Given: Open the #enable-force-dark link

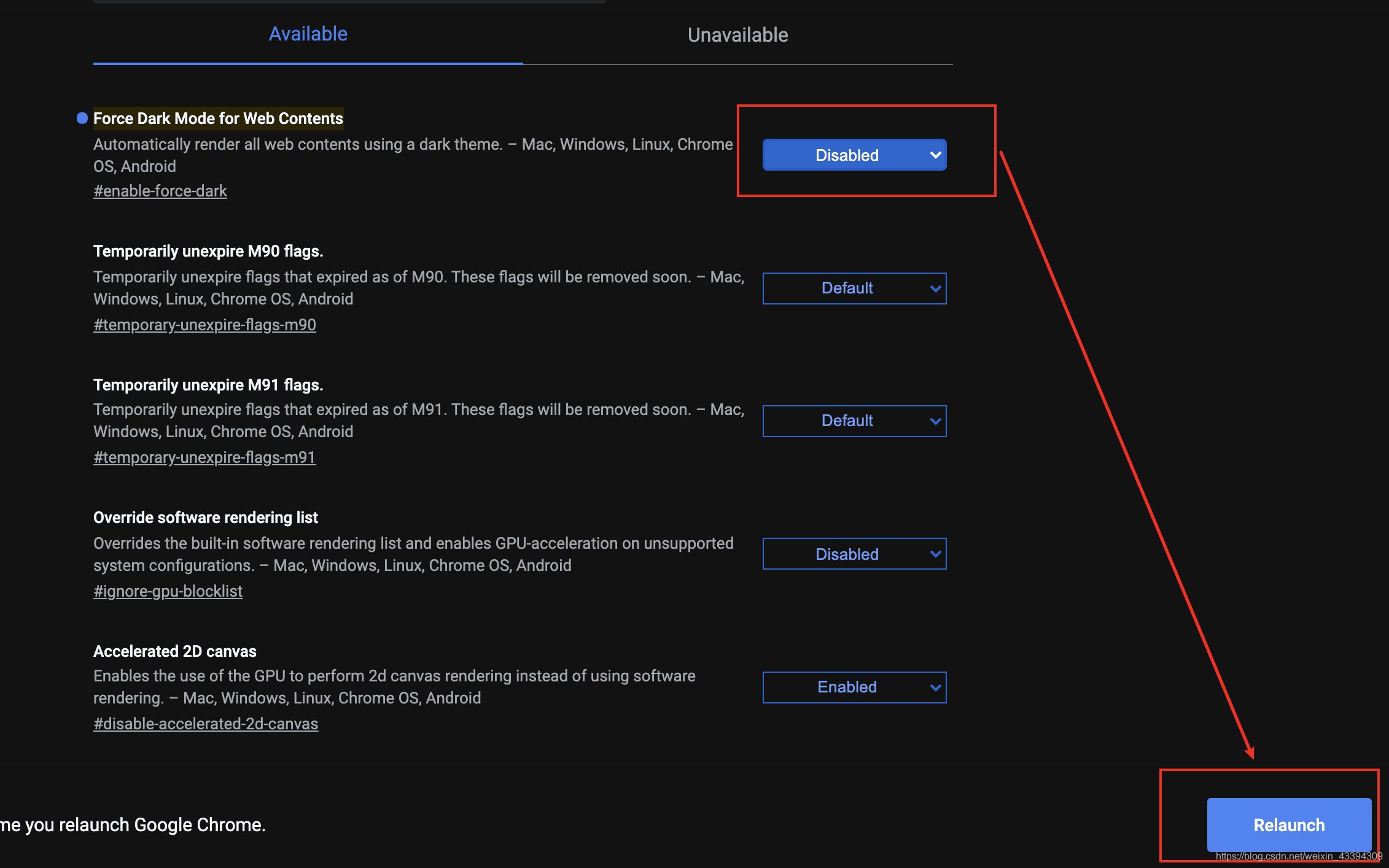Looking at the screenshot, I should point(160,192).
